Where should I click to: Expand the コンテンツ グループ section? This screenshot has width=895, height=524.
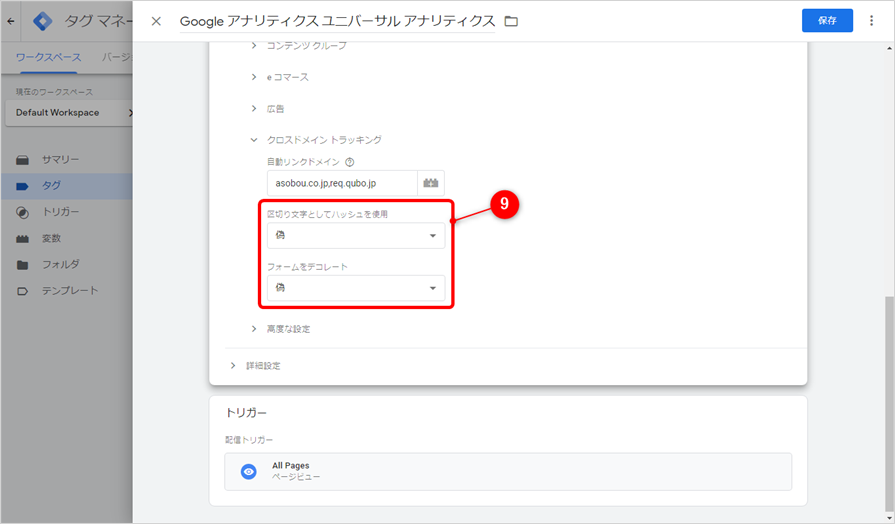[x=299, y=46]
